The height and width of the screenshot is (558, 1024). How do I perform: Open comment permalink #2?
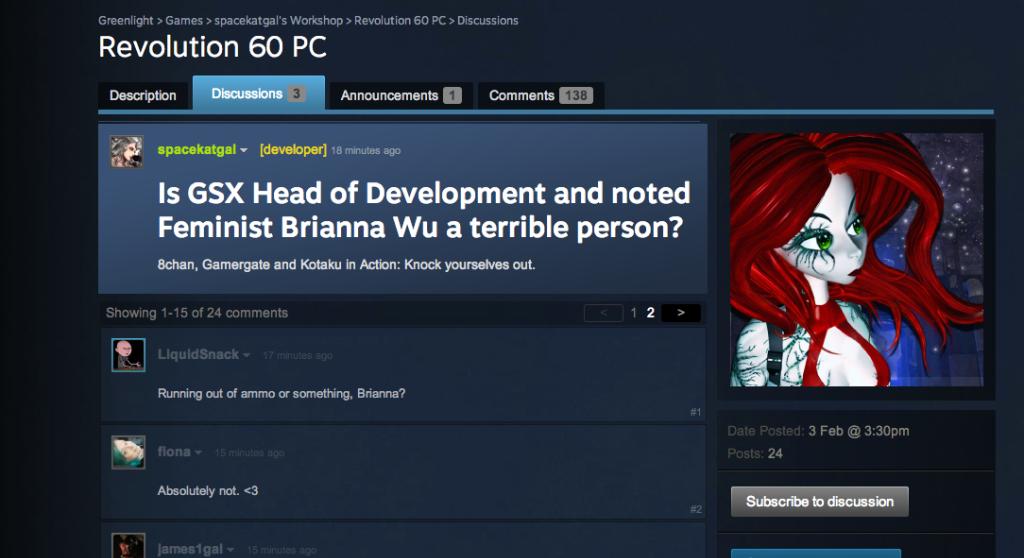pyautogui.click(x=695, y=509)
